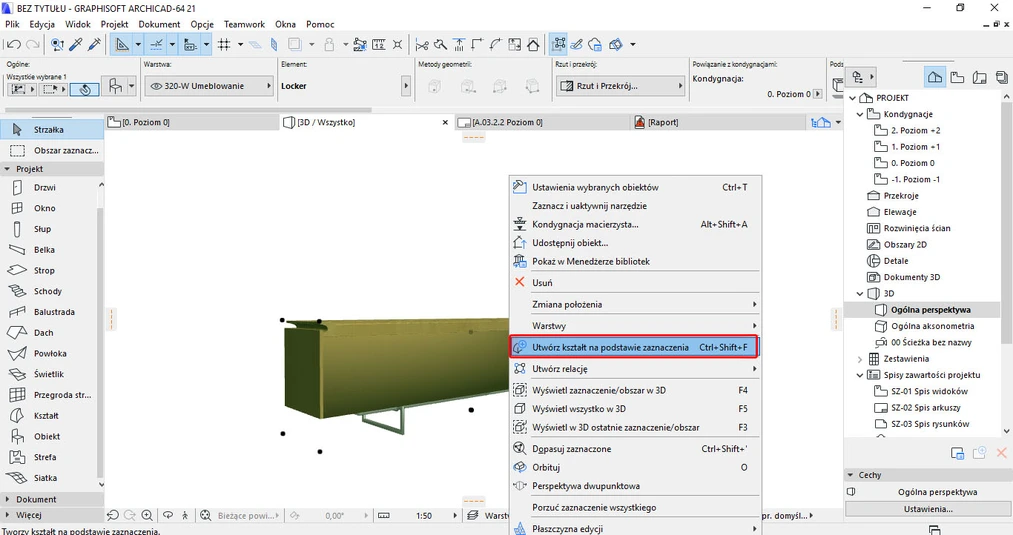Switch to the A.03.2.2 Poziom 0 tab

[x=541, y=122]
